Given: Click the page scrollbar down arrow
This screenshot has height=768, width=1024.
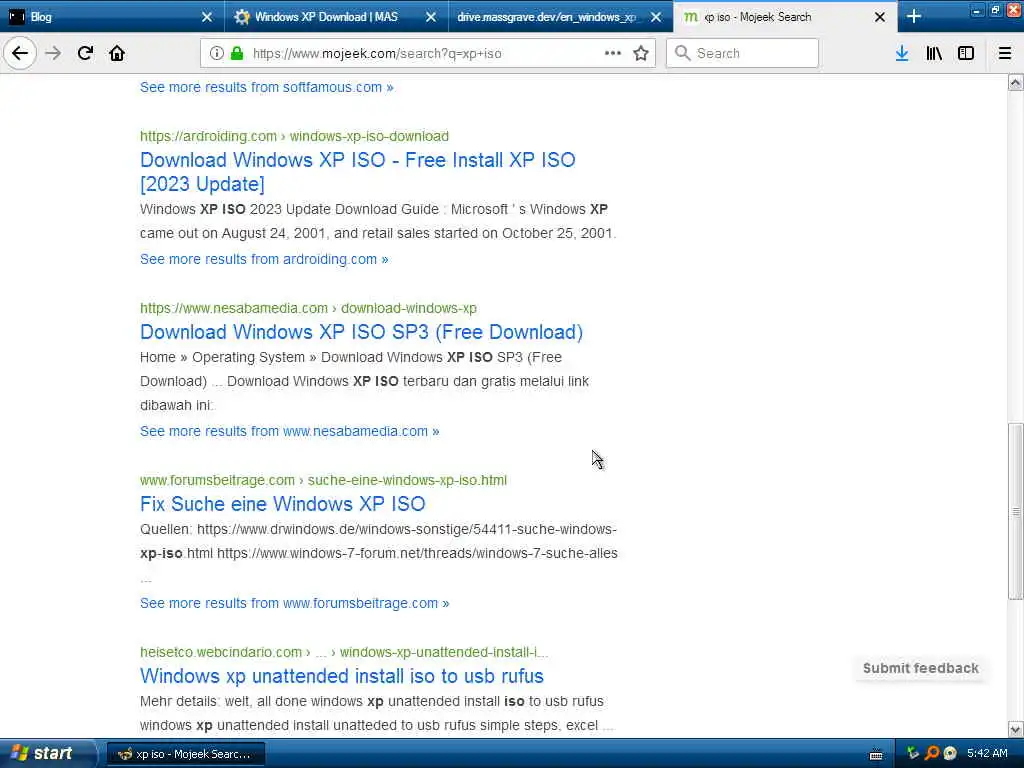Looking at the screenshot, I should point(1016,729).
